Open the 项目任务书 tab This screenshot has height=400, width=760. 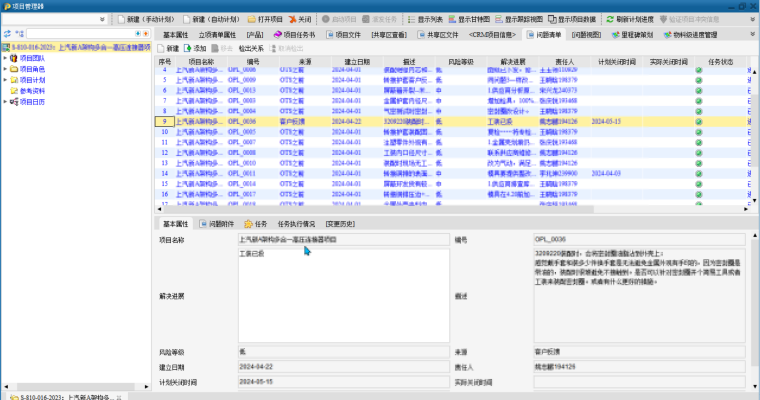pyautogui.click(x=294, y=35)
